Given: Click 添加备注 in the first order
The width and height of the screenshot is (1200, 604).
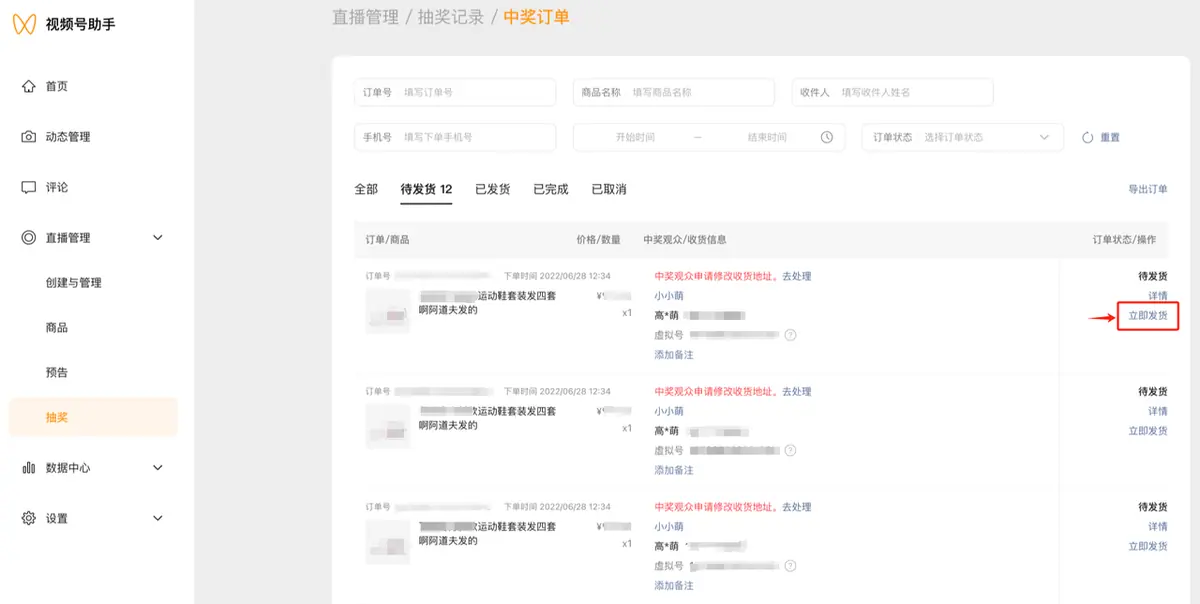Looking at the screenshot, I should [673, 355].
